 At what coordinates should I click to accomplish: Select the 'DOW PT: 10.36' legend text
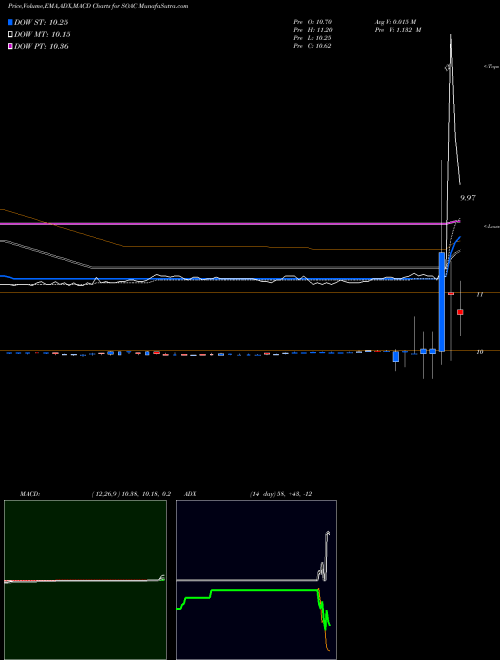[41, 46]
